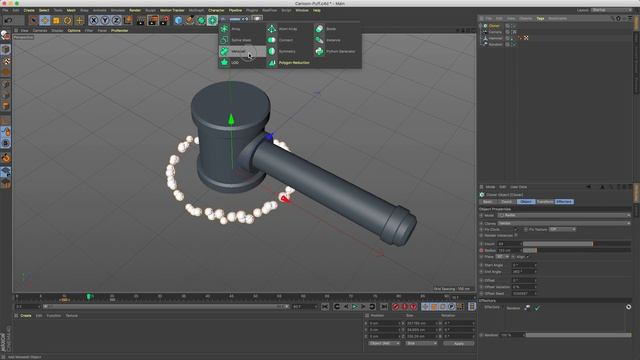
Task: Open the Clones dropdown
Action: [x=564, y=223]
